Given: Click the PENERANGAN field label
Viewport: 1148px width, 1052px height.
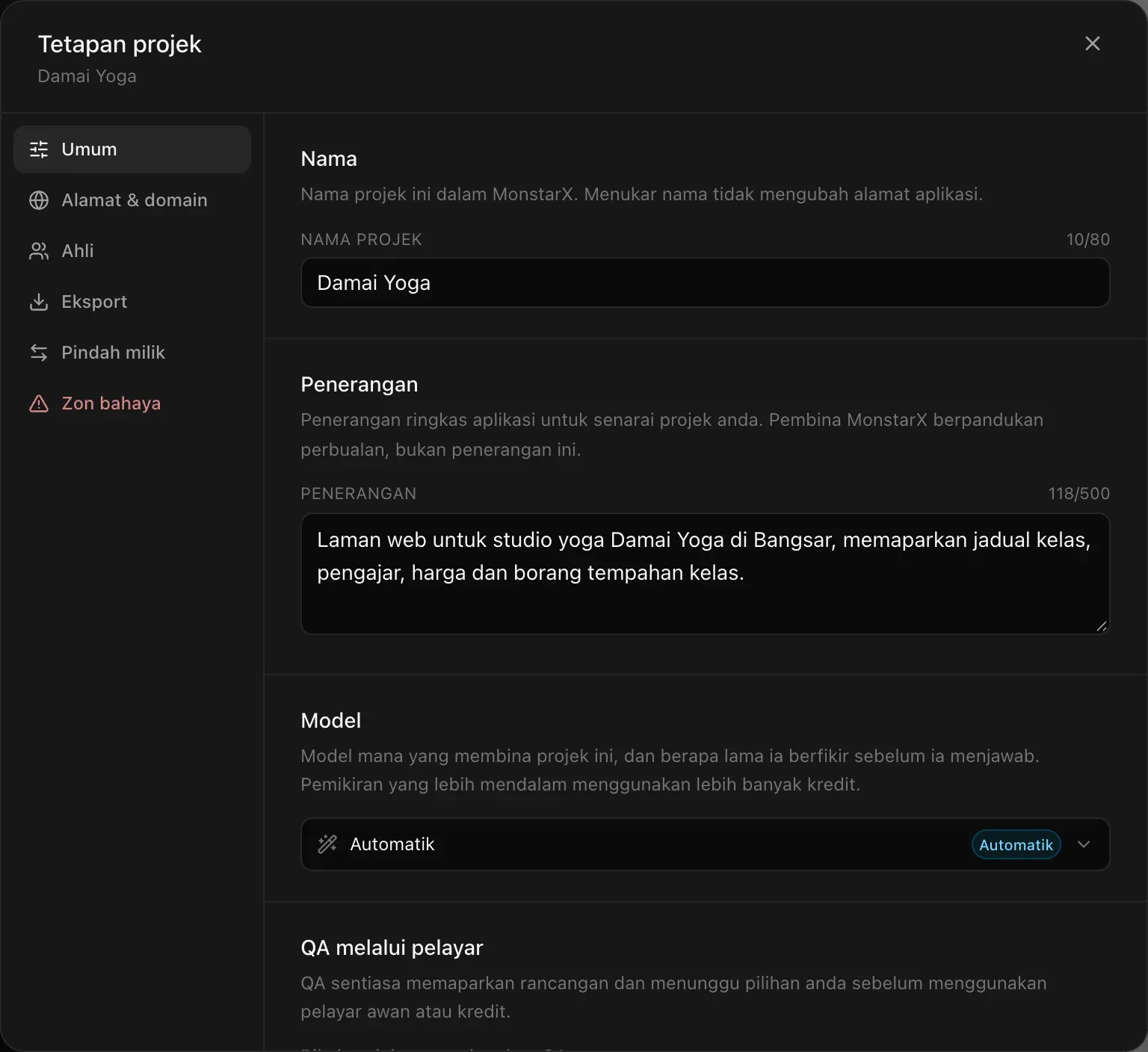Looking at the screenshot, I should (x=359, y=493).
